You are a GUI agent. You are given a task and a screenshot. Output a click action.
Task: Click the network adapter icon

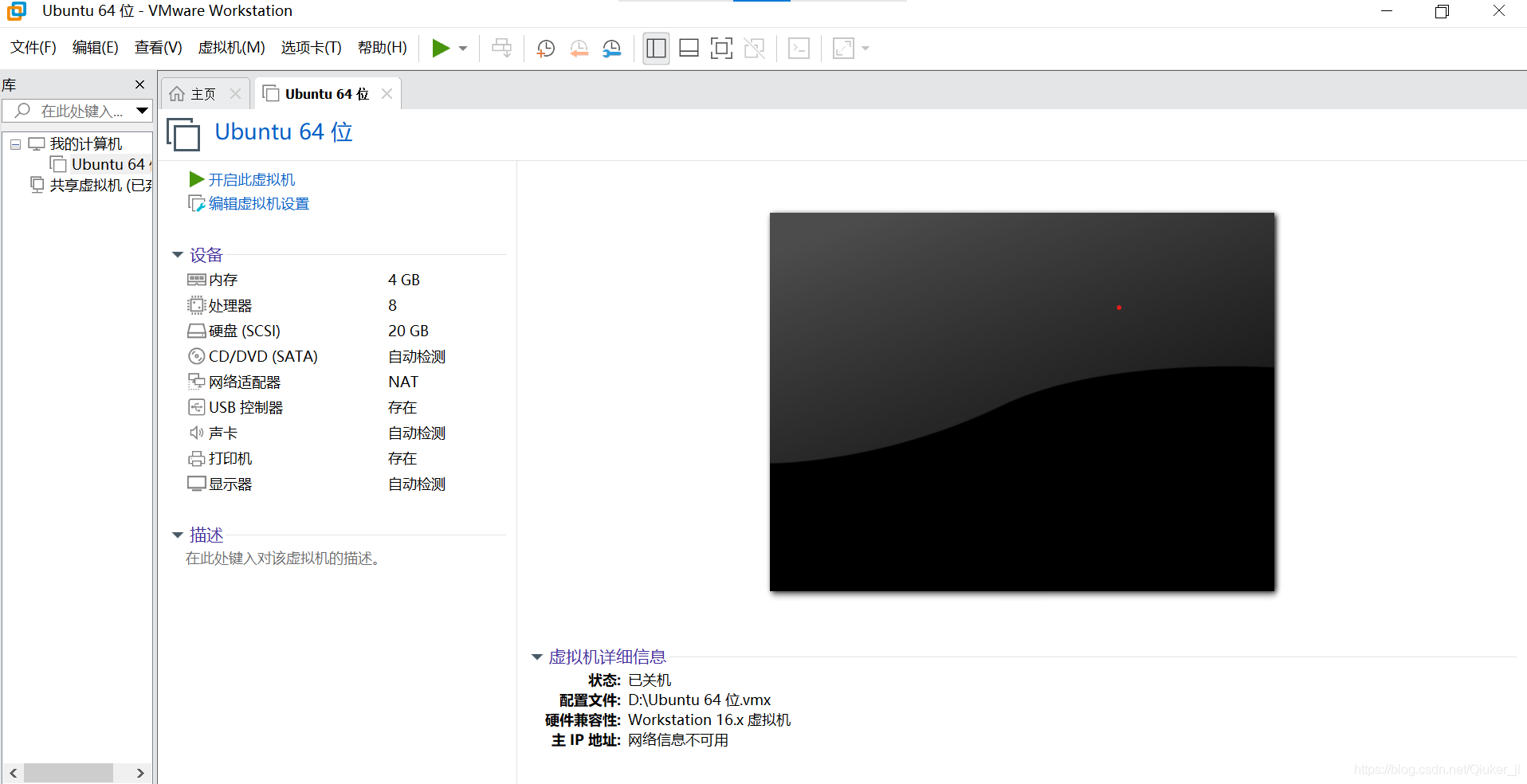pos(197,382)
